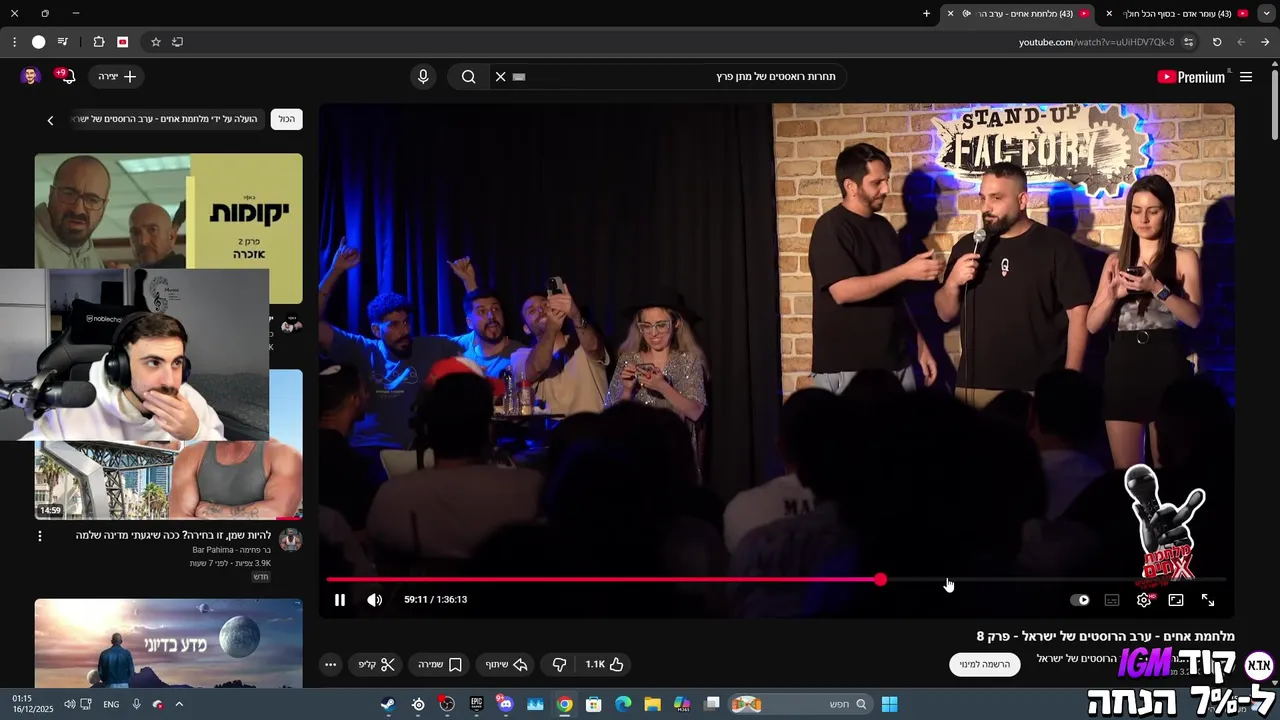Open a new browser tab with plus
The height and width of the screenshot is (720, 1280).
coord(926,14)
